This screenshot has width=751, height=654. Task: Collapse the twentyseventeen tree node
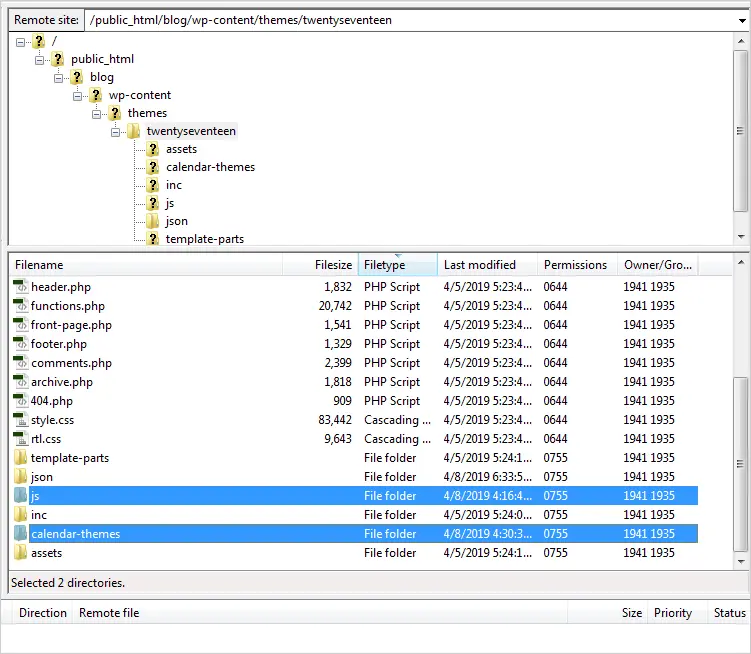(x=115, y=132)
